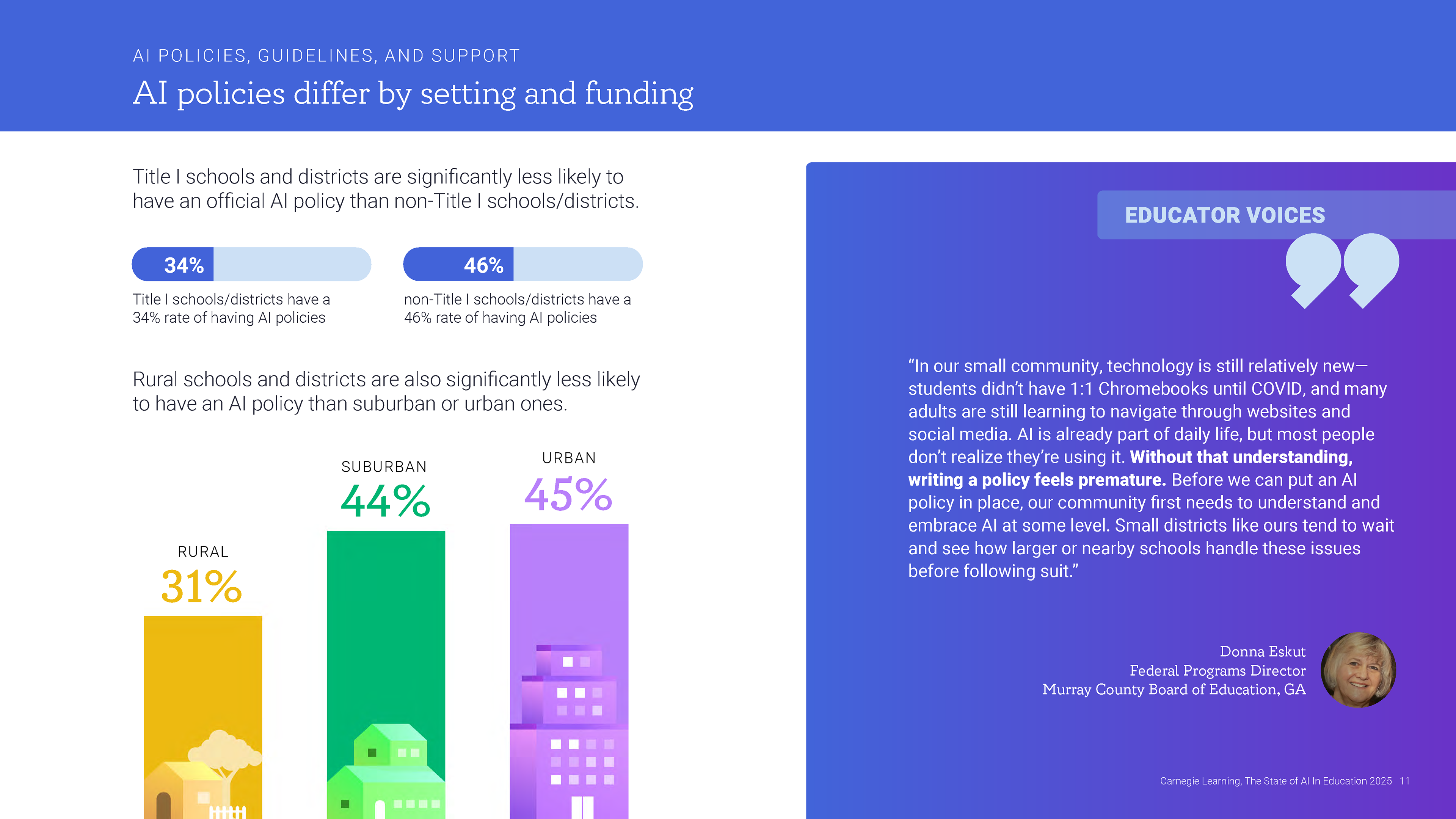Click the green Suburban 44% bar
This screenshot has height=819, width=1456.
(386, 675)
